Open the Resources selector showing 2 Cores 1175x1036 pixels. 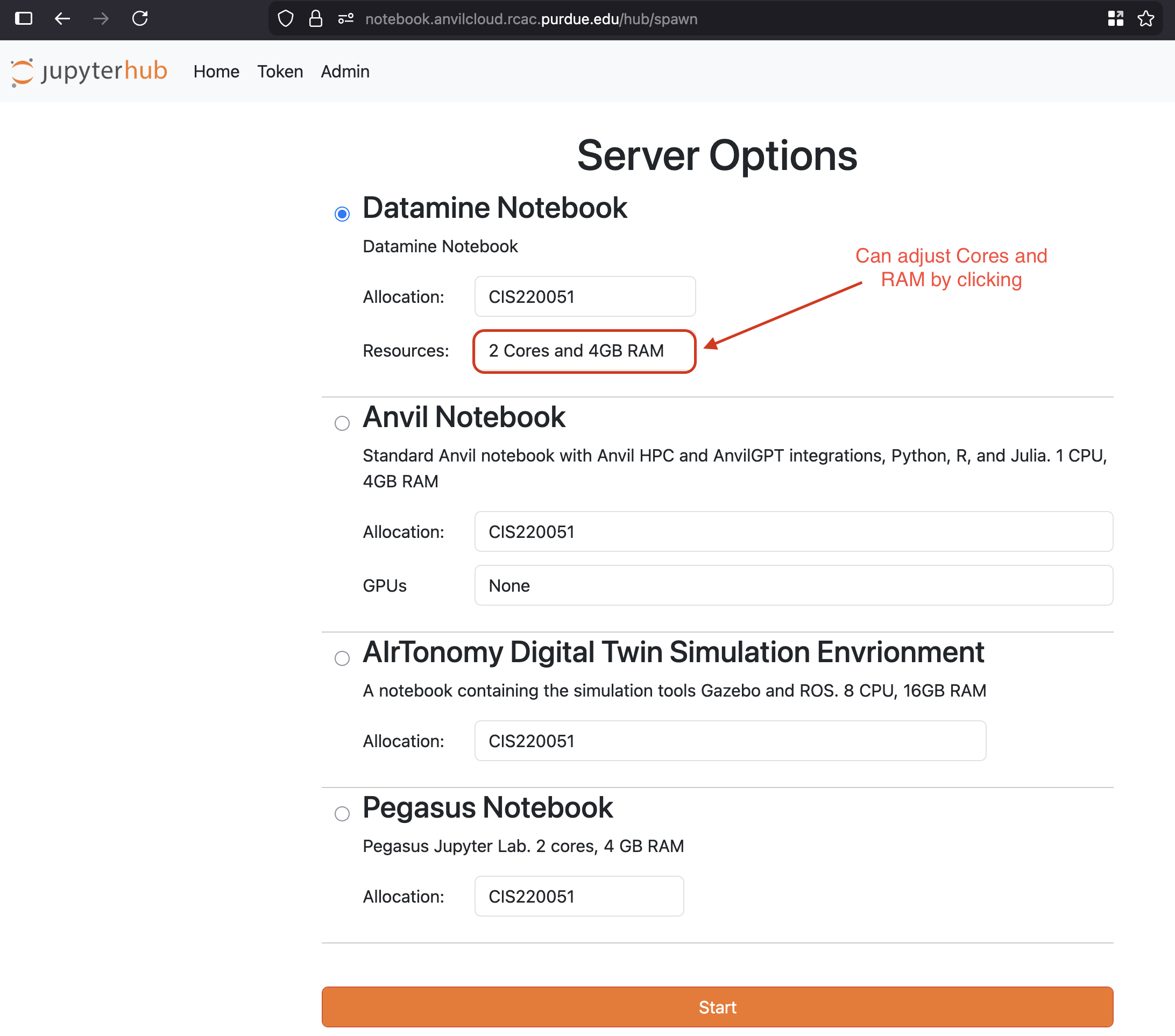584,351
